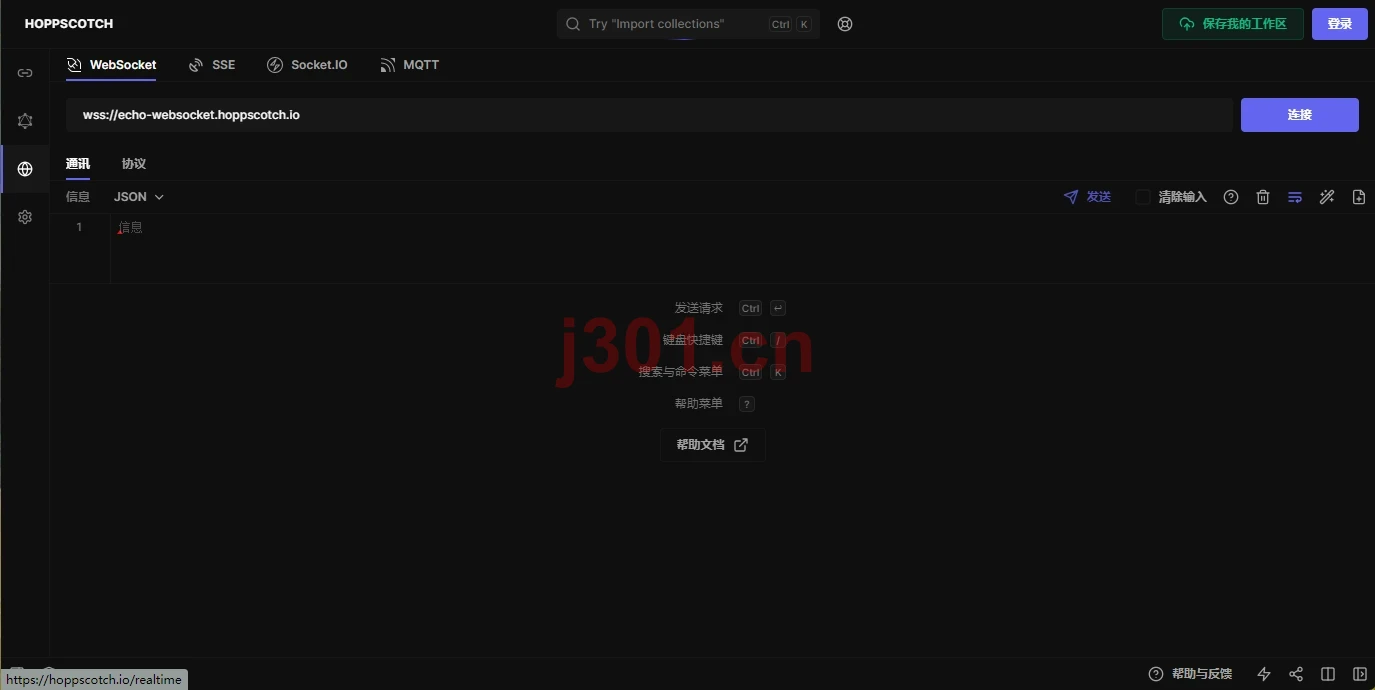Click the search bar Try Import collections

(688, 24)
